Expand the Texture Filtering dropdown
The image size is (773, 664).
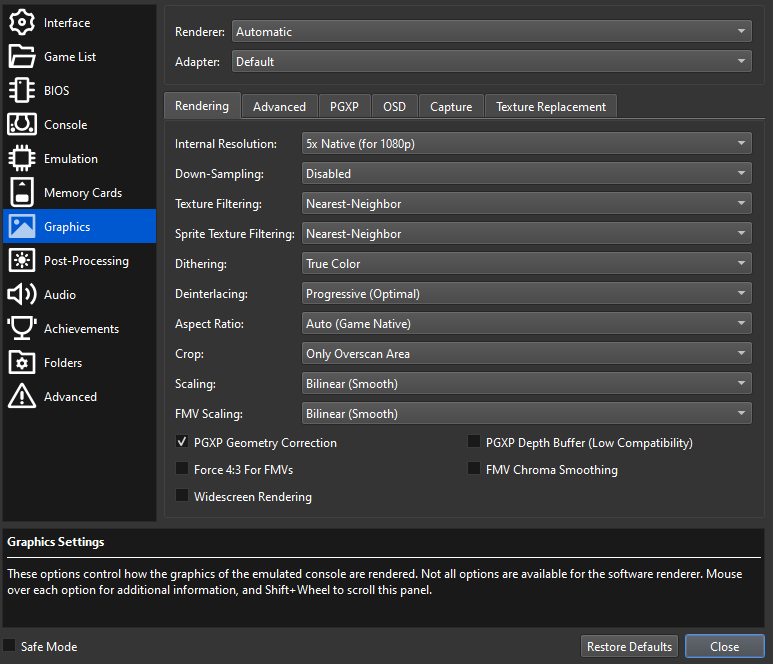pos(527,204)
